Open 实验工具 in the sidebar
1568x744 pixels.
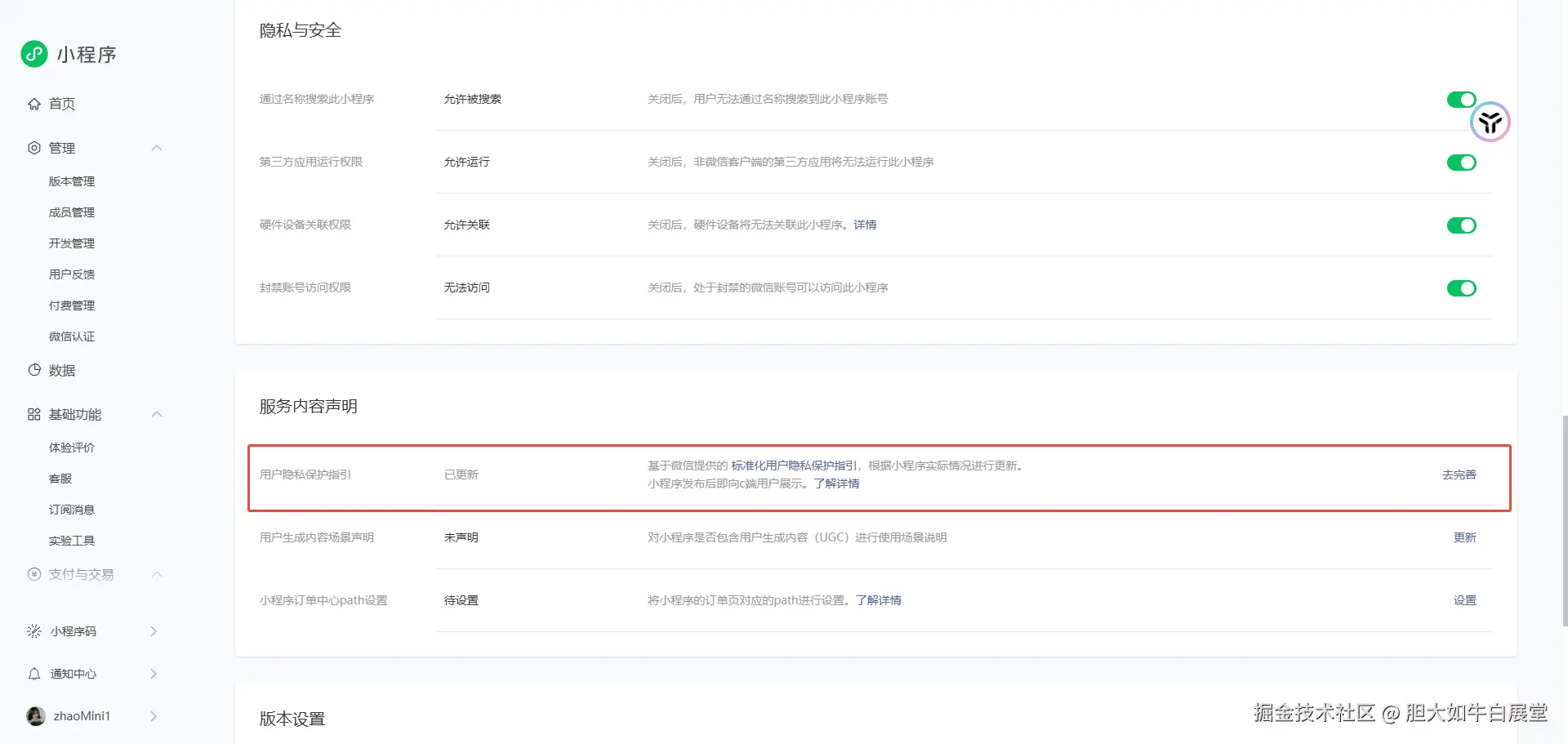tap(72, 541)
